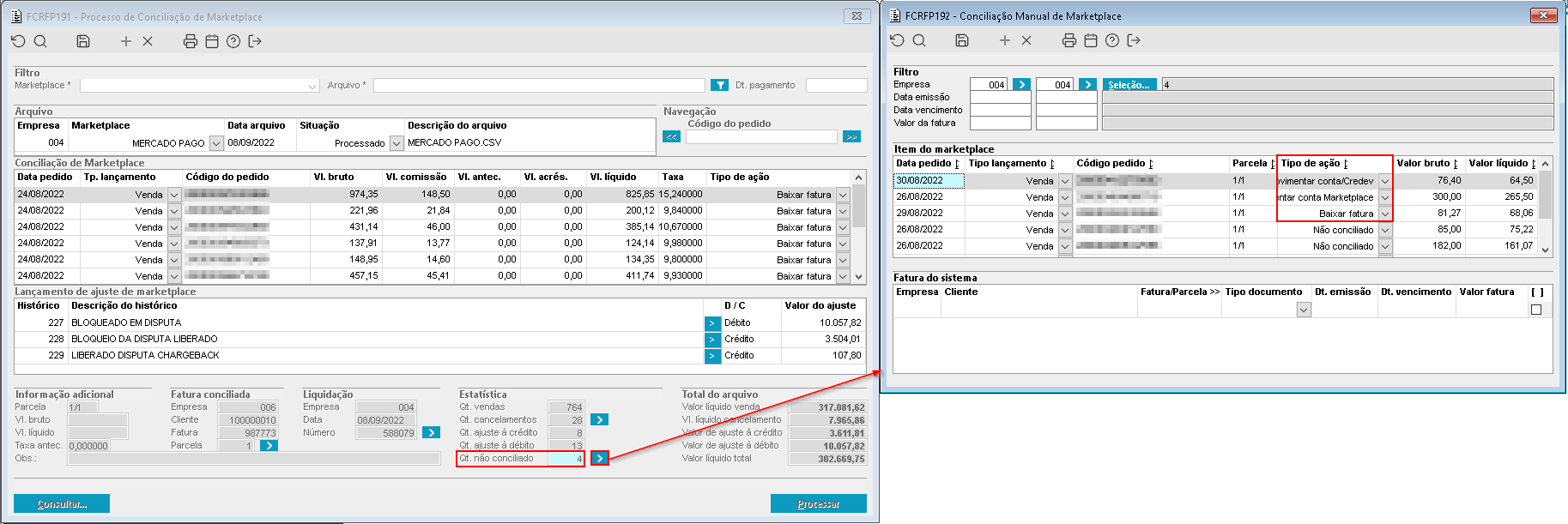The width and height of the screenshot is (1568, 524).
Task: Open the calendar icon in FCRFP192 toolbar
Action: click(1091, 40)
